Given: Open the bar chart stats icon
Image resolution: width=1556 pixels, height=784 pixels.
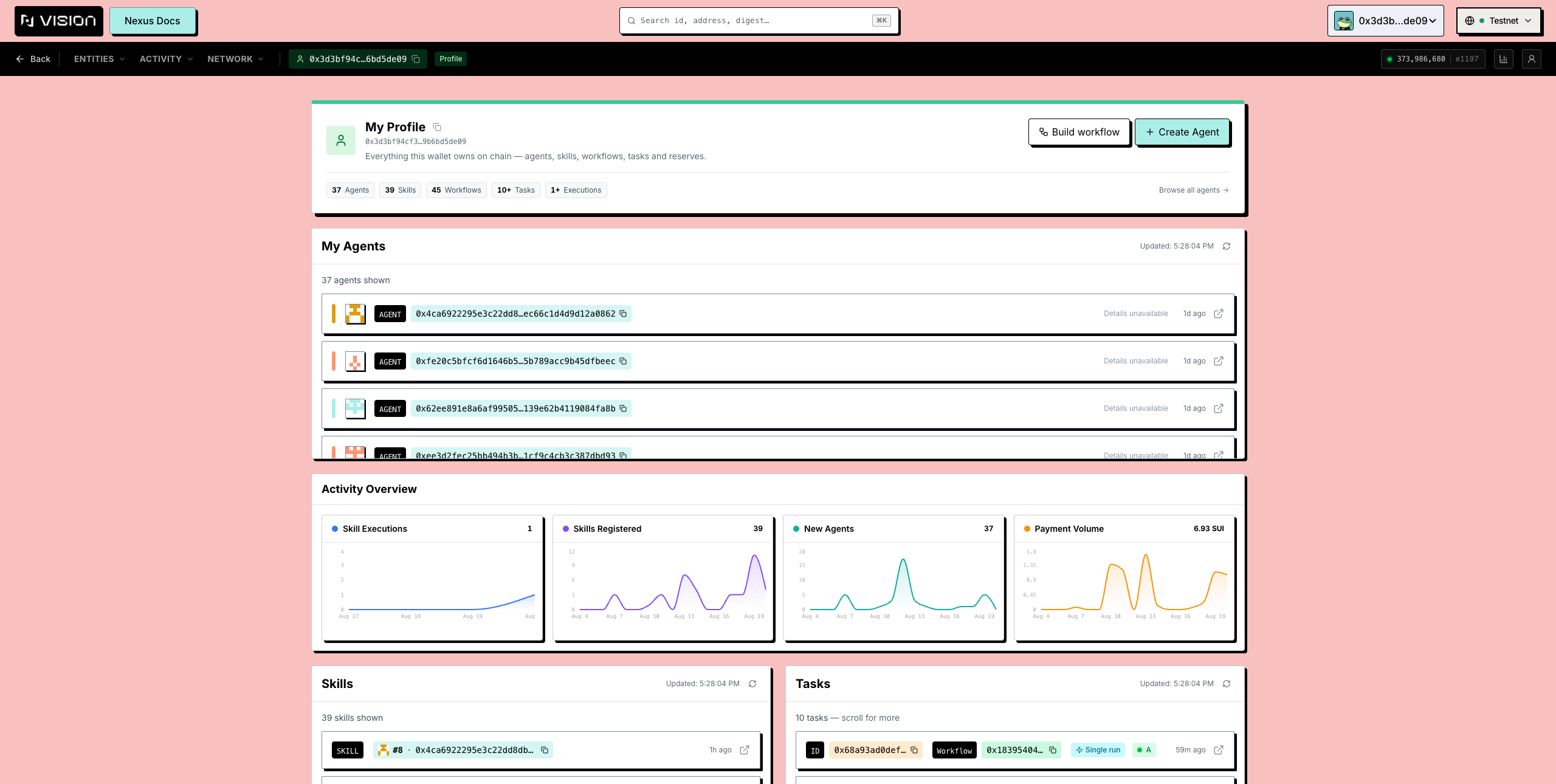Looking at the screenshot, I should tap(1503, 59).
